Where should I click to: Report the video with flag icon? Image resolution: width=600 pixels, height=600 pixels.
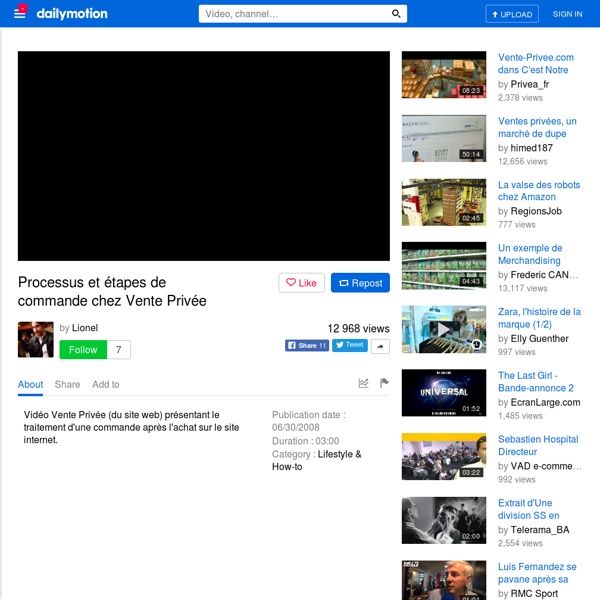tap(384, 383)
